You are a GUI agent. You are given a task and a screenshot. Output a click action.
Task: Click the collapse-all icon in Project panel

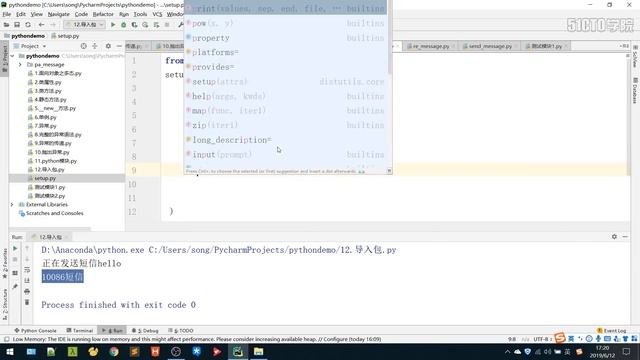(95, 46)
